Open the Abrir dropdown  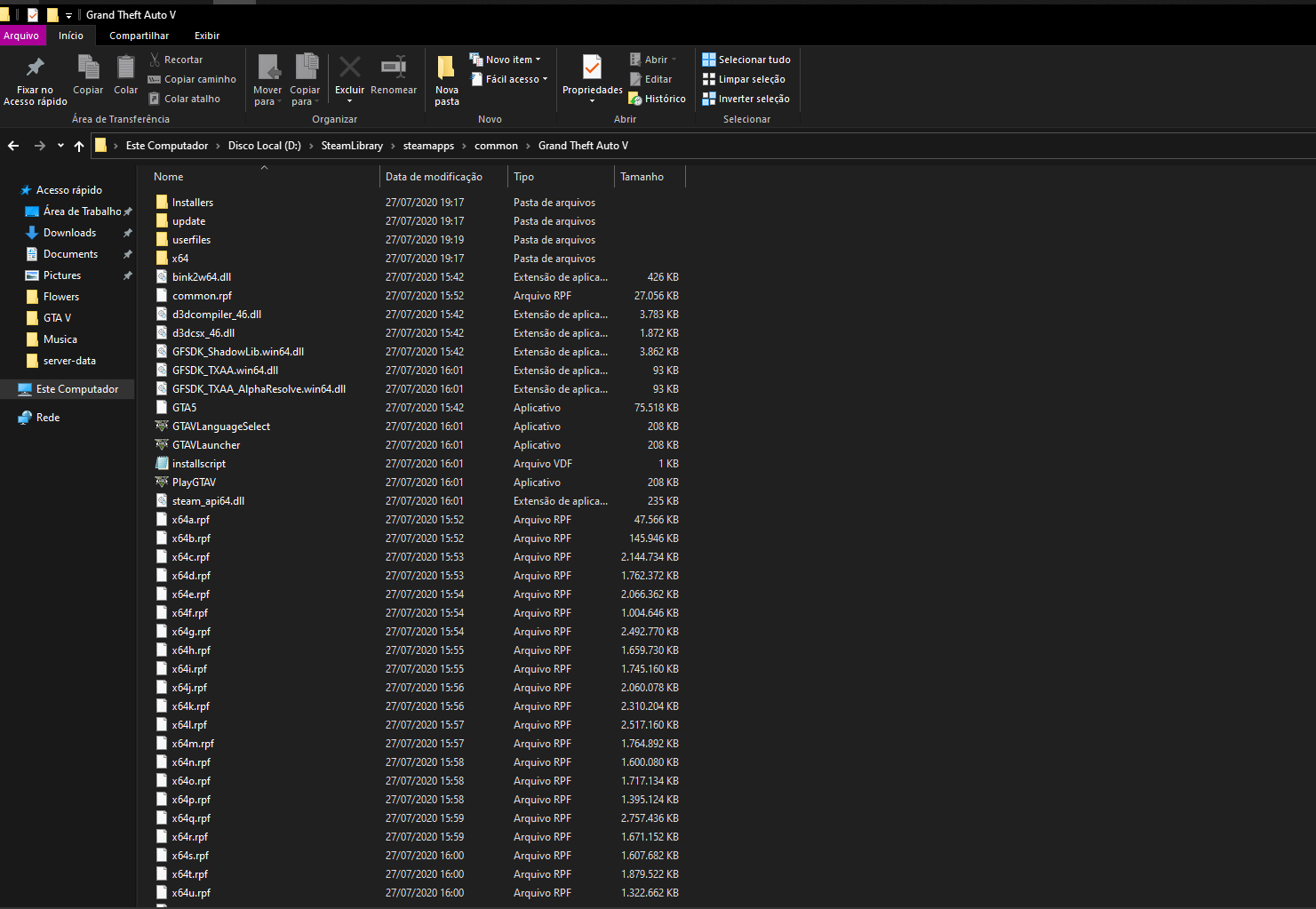654,60
